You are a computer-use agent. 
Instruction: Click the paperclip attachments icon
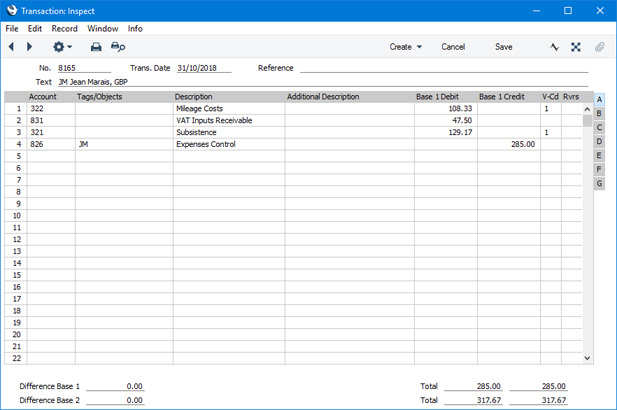point(600,47)
